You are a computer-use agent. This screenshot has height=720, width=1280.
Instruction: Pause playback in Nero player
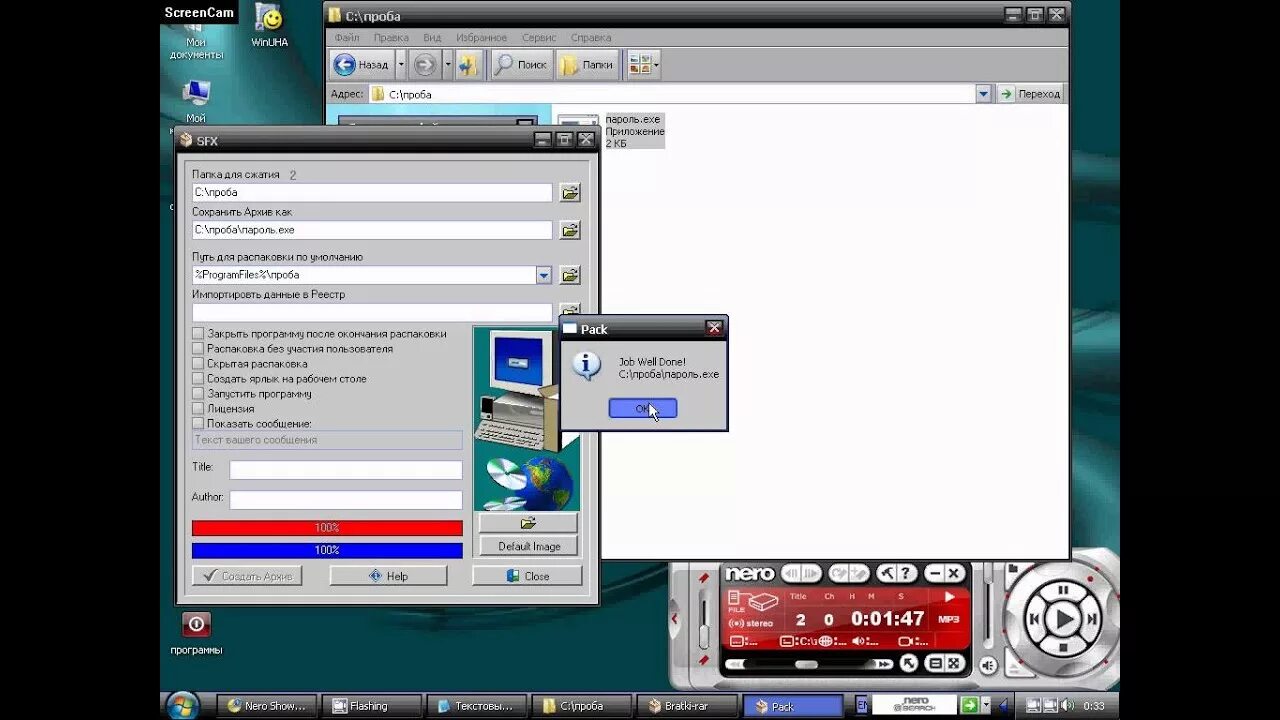[x=1064, y=590]
